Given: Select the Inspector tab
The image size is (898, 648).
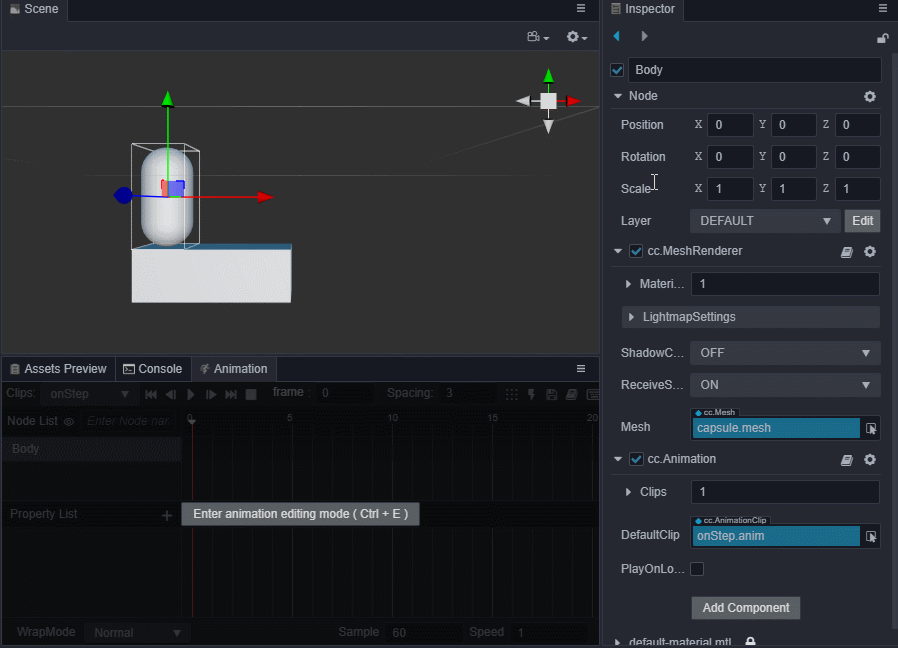Looking at the screenshot, I should click(643, 9).
